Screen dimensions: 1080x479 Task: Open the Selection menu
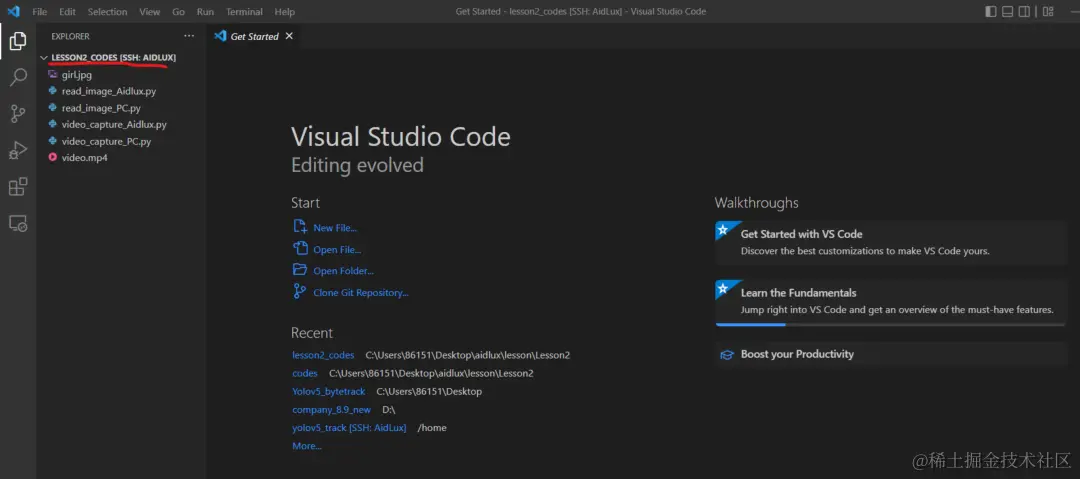click(x=107, y=12)
